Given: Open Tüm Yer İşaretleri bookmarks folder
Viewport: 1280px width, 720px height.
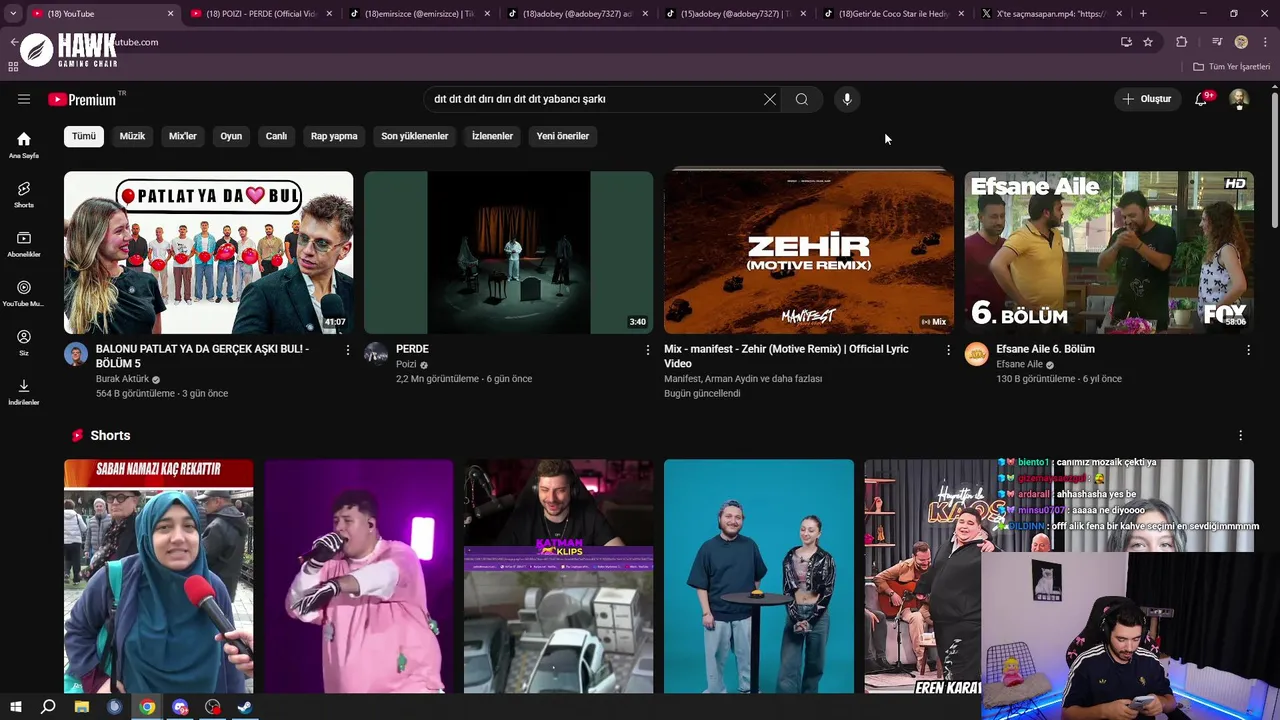Looking at the screenshot, I should click(1232, 67).
